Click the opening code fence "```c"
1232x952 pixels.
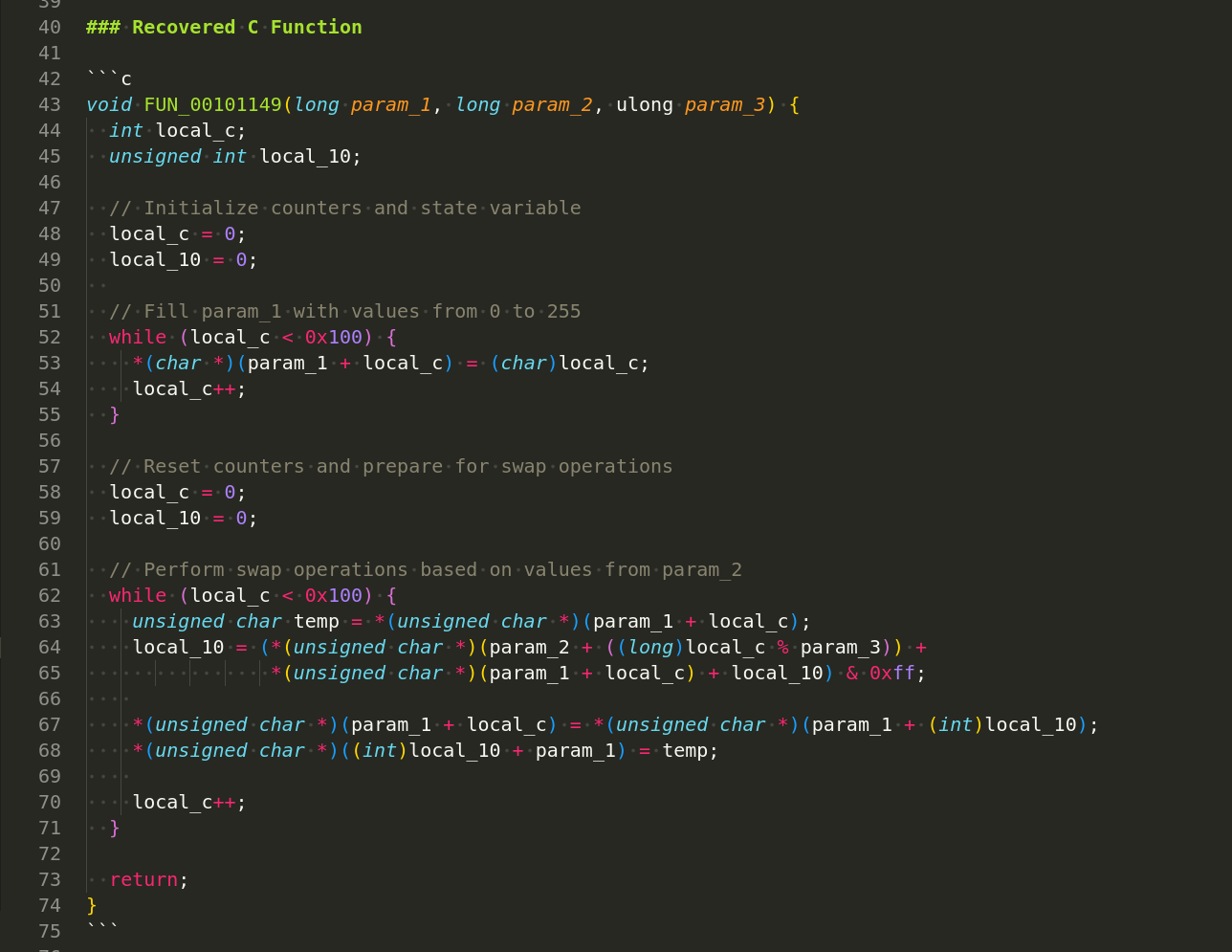pyautogui.click(x=109, y=78)
